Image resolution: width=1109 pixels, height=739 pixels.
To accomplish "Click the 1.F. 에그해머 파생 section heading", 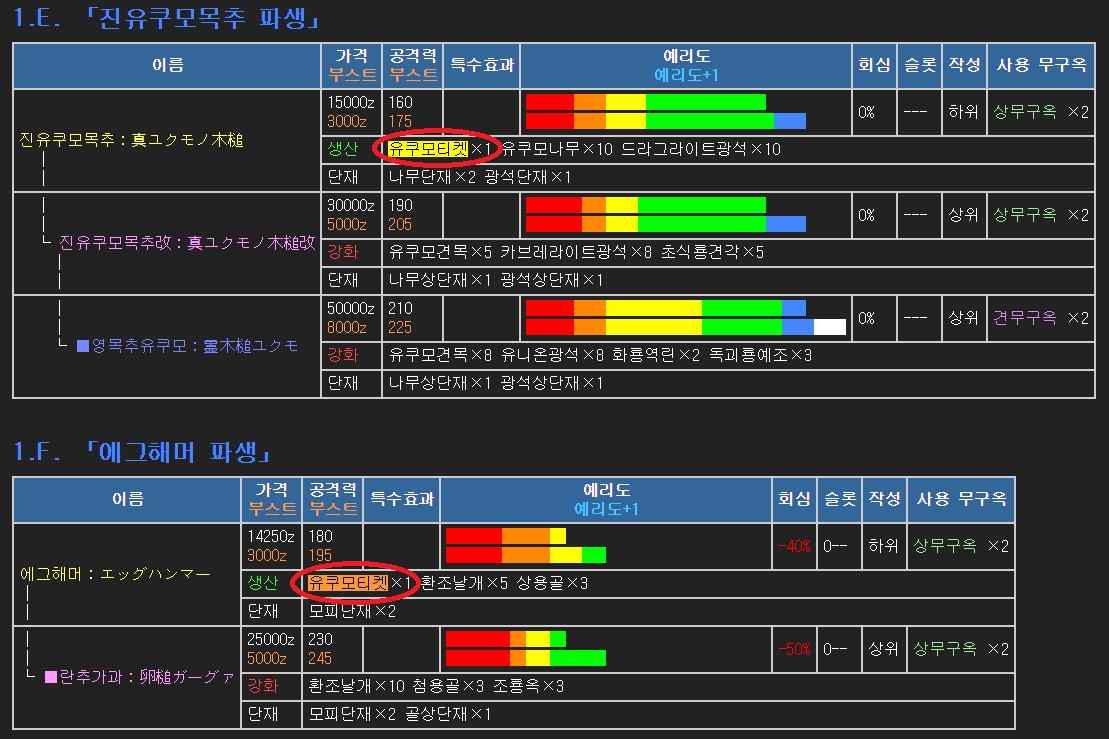I will (144, 452).
